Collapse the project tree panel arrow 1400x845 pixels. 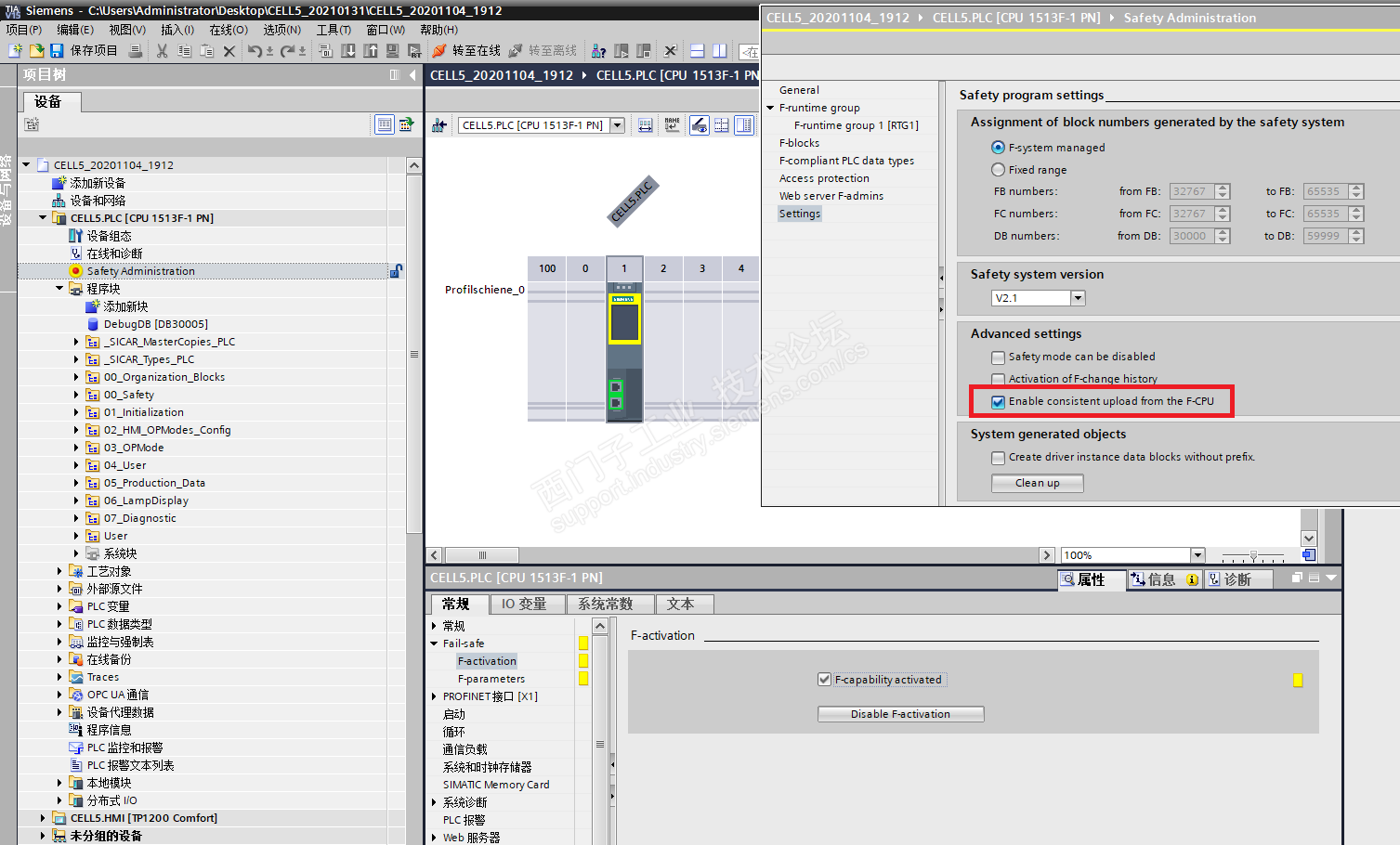(412, 75)
